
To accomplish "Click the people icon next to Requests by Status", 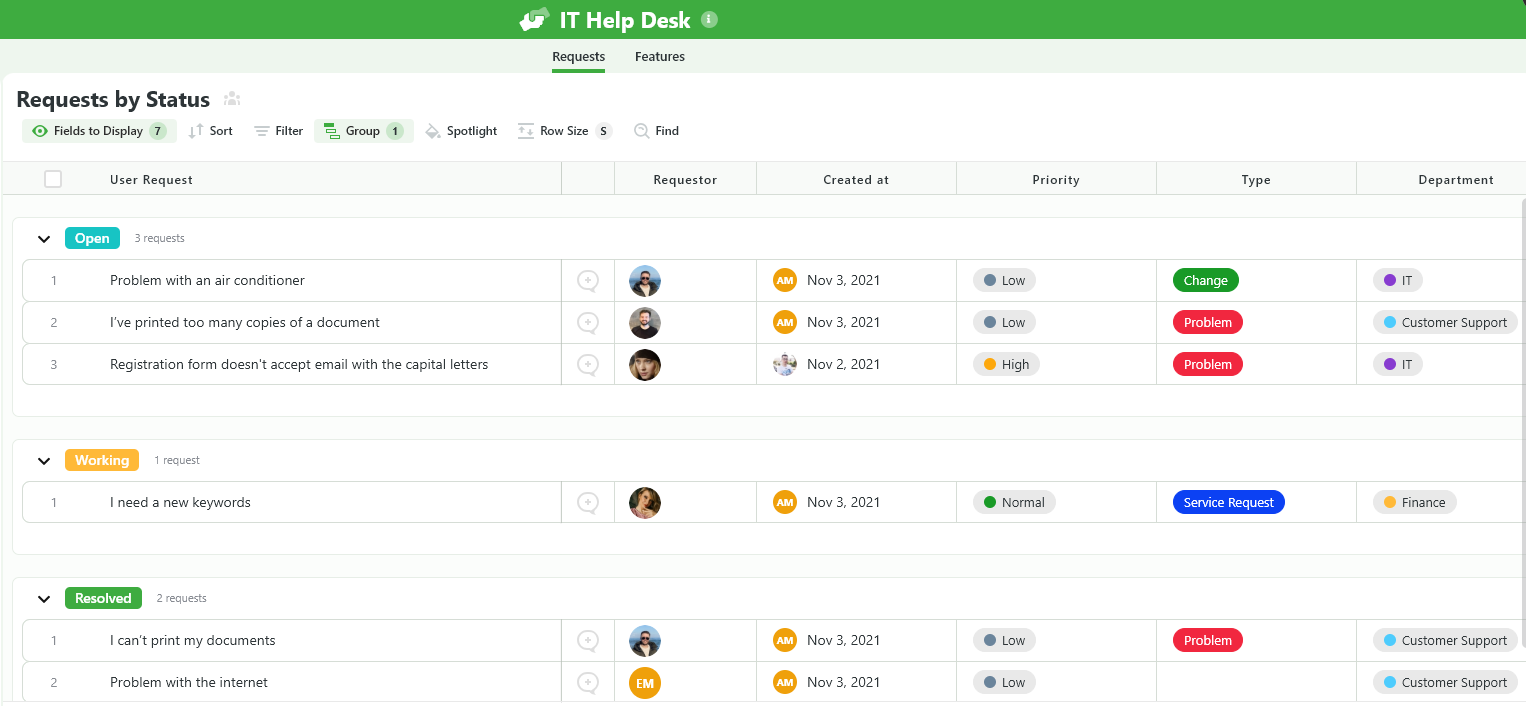I will [x=232, y=99].
